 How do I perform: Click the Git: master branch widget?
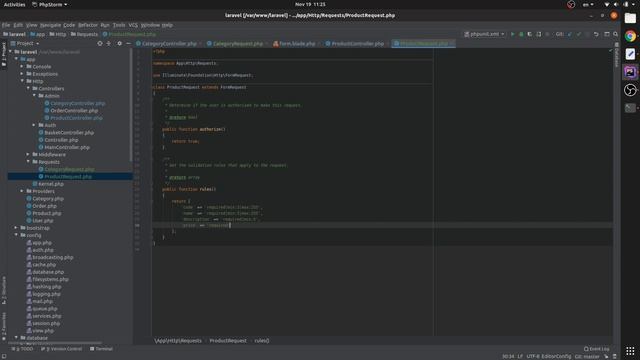coord(587,356)
